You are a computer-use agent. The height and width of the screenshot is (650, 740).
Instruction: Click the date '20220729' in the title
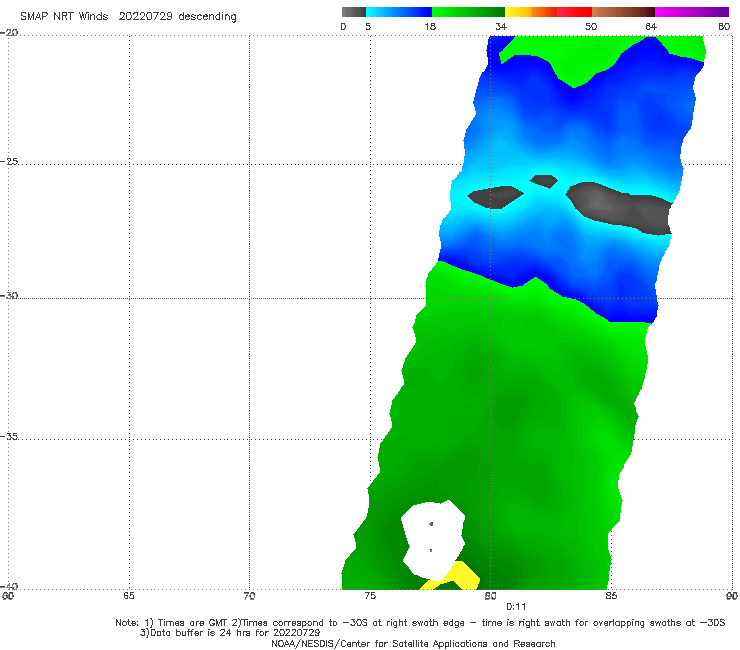[x=145, y=17]
